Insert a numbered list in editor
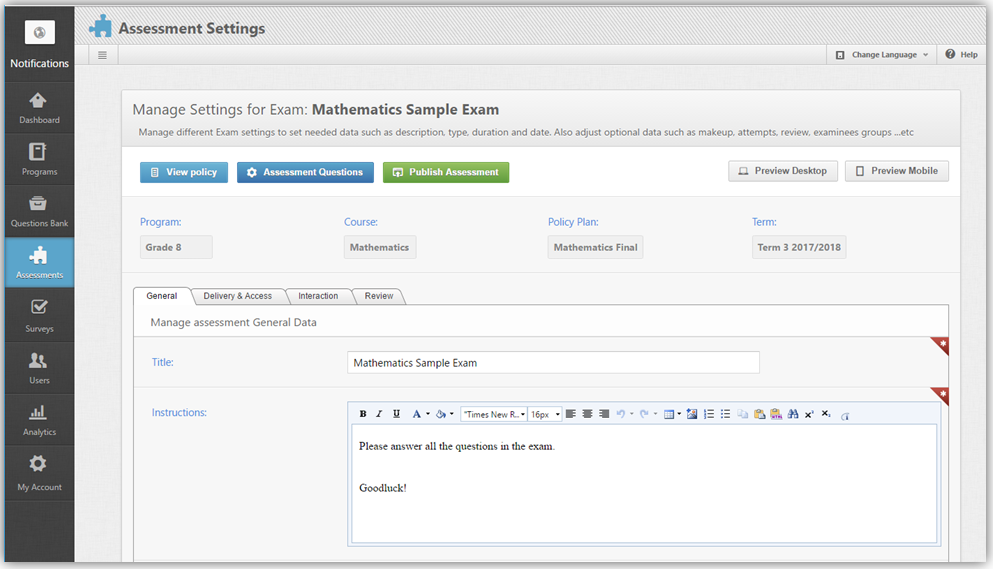993x569 pixels. pyautogui.click(x=709, y=414)
